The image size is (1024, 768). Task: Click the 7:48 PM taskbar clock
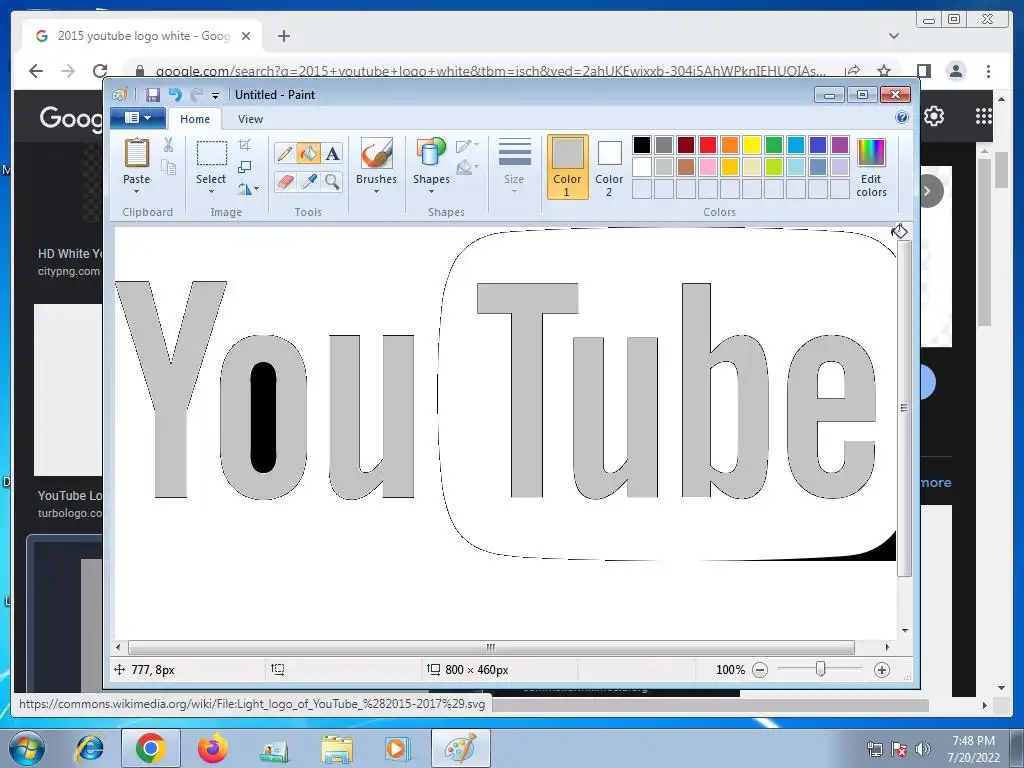(x=973, y=741)
